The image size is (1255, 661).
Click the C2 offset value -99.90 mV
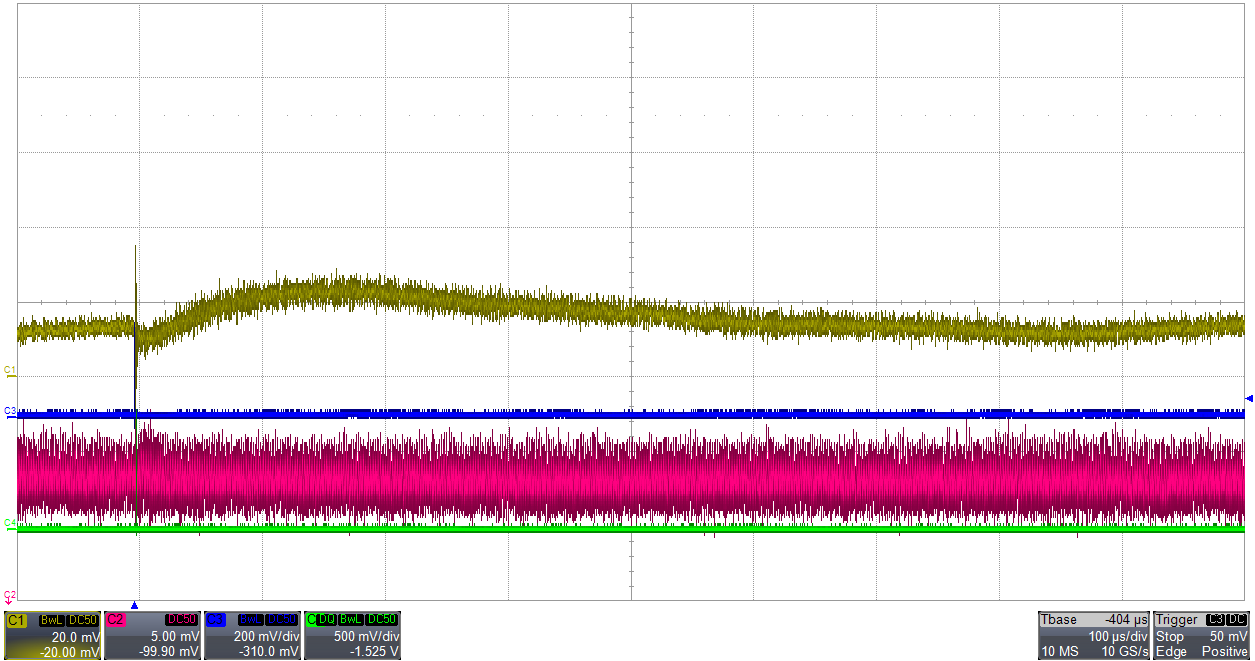(x=169, y=652)
